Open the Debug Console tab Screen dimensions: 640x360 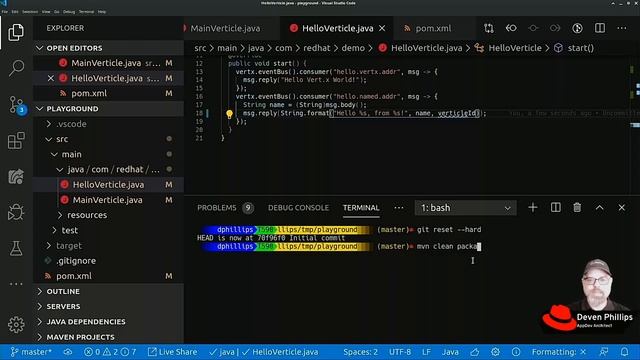tap(298, 208)
